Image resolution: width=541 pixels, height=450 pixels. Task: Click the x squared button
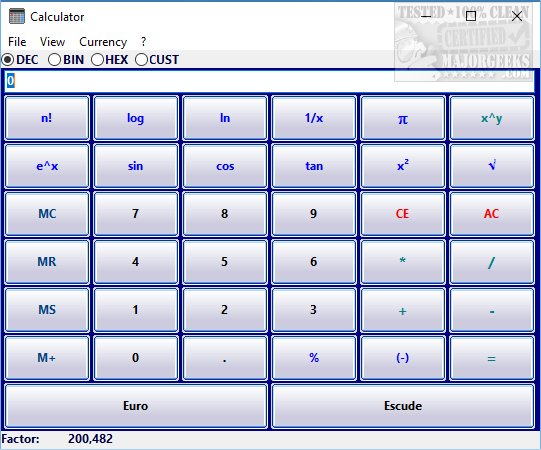point(403,166)
